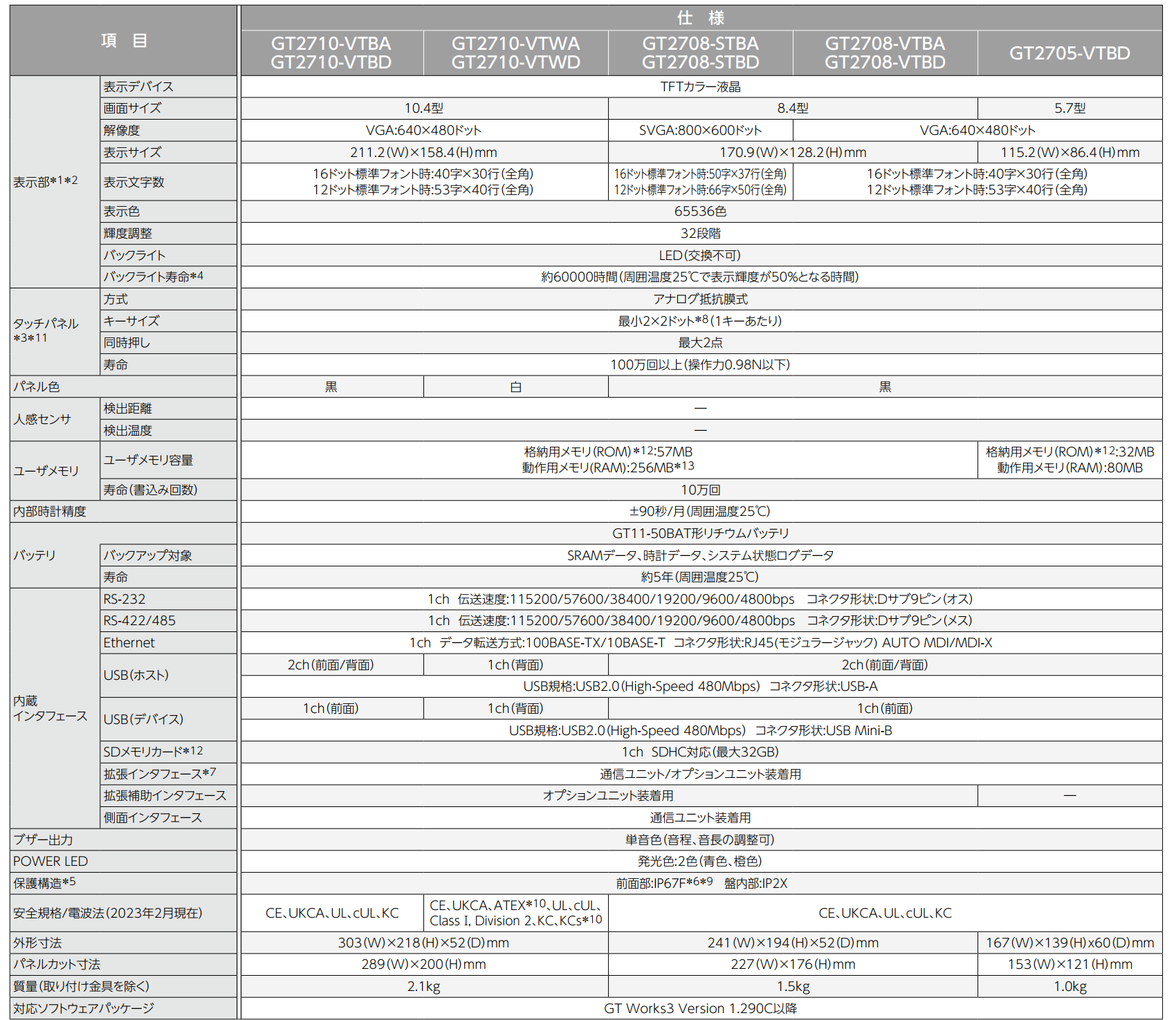Screen dimensions: 1176x1020
Task: Click the 5.7型 screen size cell
Action: tap(1070, 109)
